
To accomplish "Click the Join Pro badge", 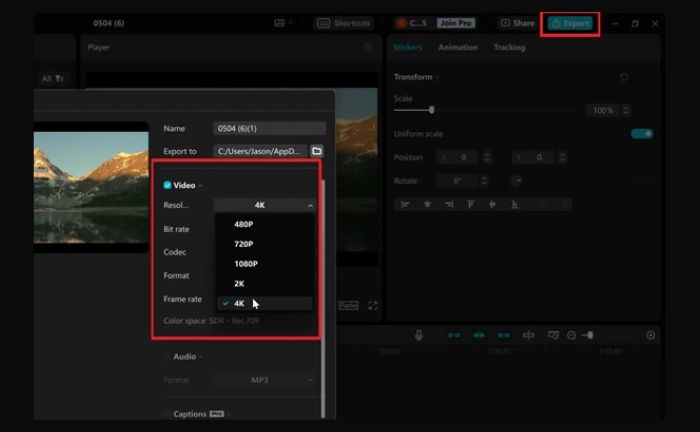I will (x=456, y=23).
